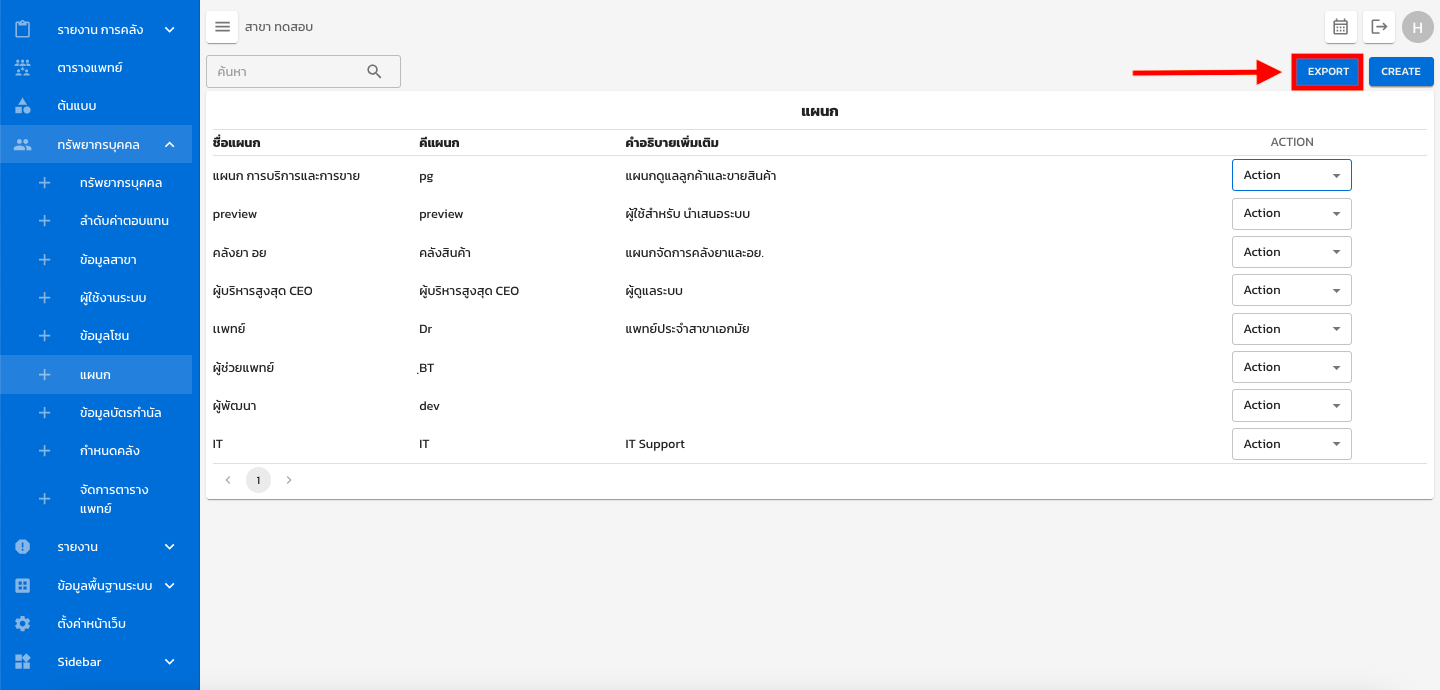Image resolution: width=1440 pixels, height=690 pixels.
Task: Click the widgets icon beside Sidebar
Action: (23, 662)
